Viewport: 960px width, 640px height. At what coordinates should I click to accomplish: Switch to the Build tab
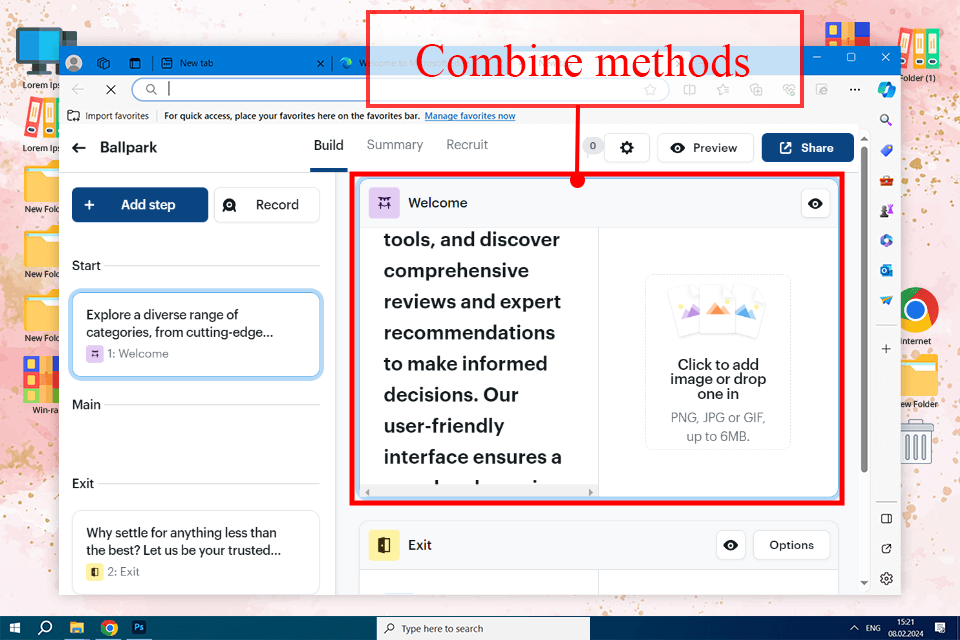pyautogui.click(x=329, y=145)
